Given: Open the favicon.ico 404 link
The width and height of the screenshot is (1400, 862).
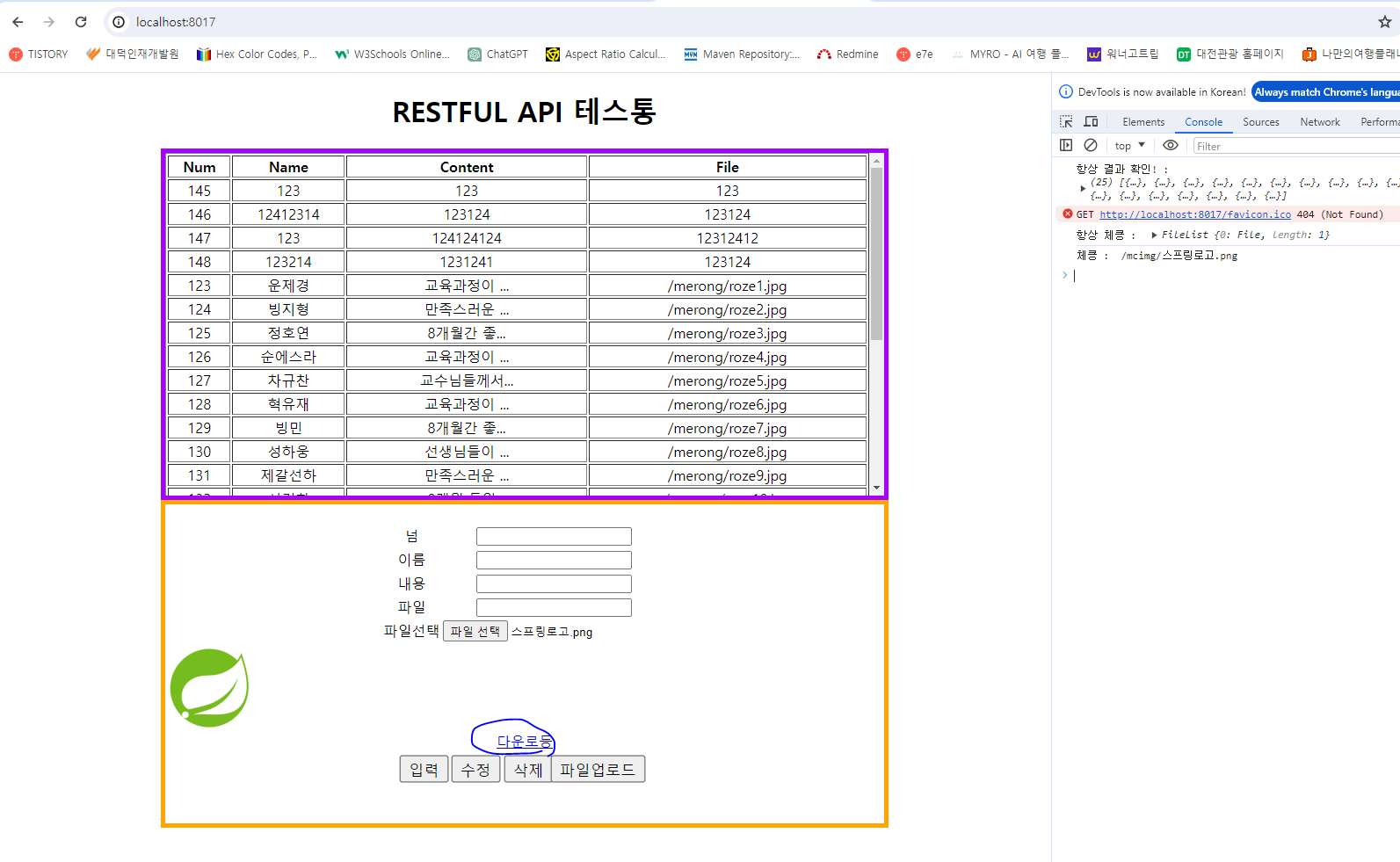Looking at the screenshot, I should pos(1195,214).
